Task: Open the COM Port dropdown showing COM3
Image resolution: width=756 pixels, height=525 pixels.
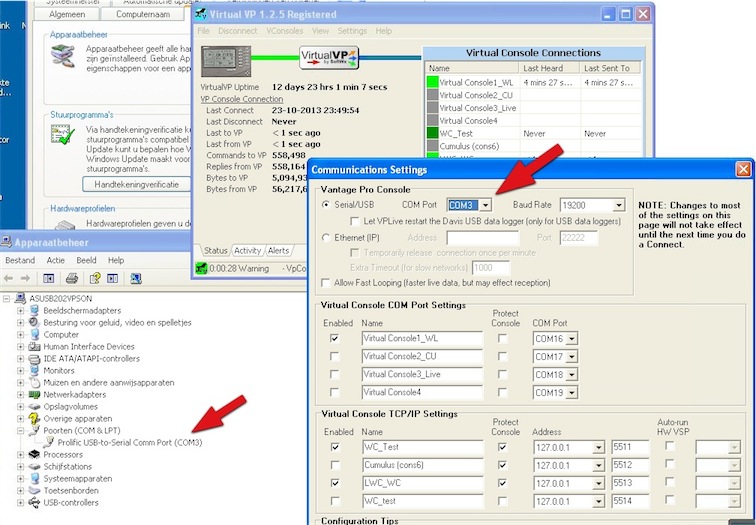Action: [x=486, y=205]
